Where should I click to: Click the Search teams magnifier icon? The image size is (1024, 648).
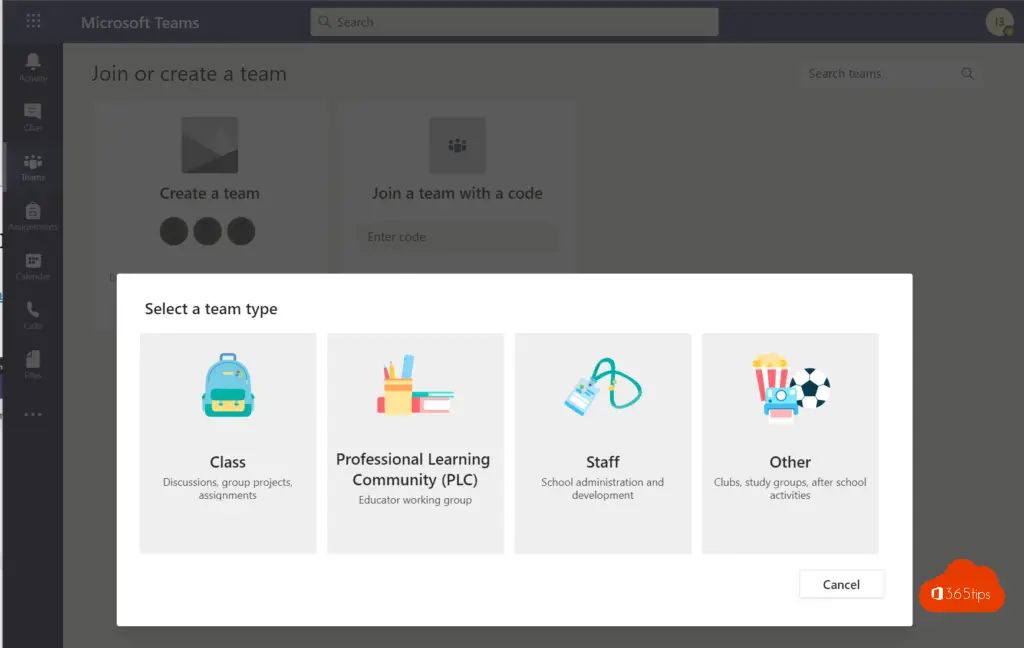[x=967, y=74]
